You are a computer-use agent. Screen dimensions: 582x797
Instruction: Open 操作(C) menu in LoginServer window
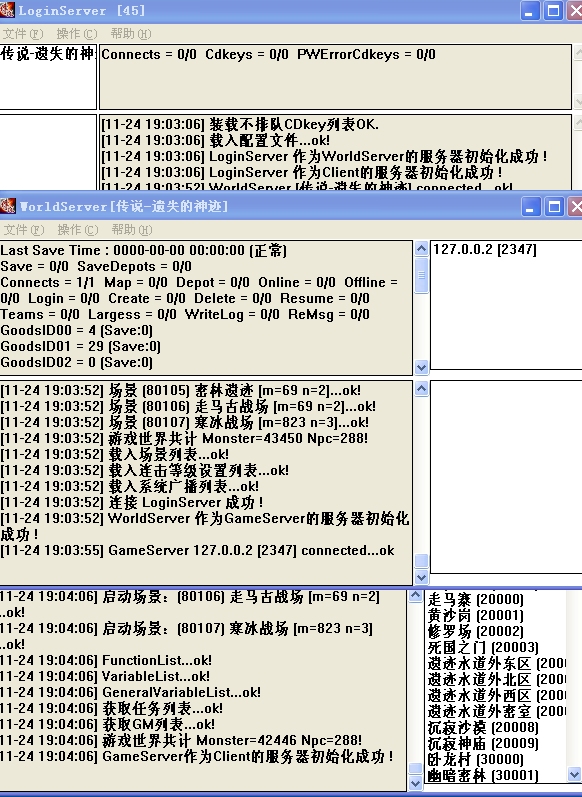pos(77,34)
